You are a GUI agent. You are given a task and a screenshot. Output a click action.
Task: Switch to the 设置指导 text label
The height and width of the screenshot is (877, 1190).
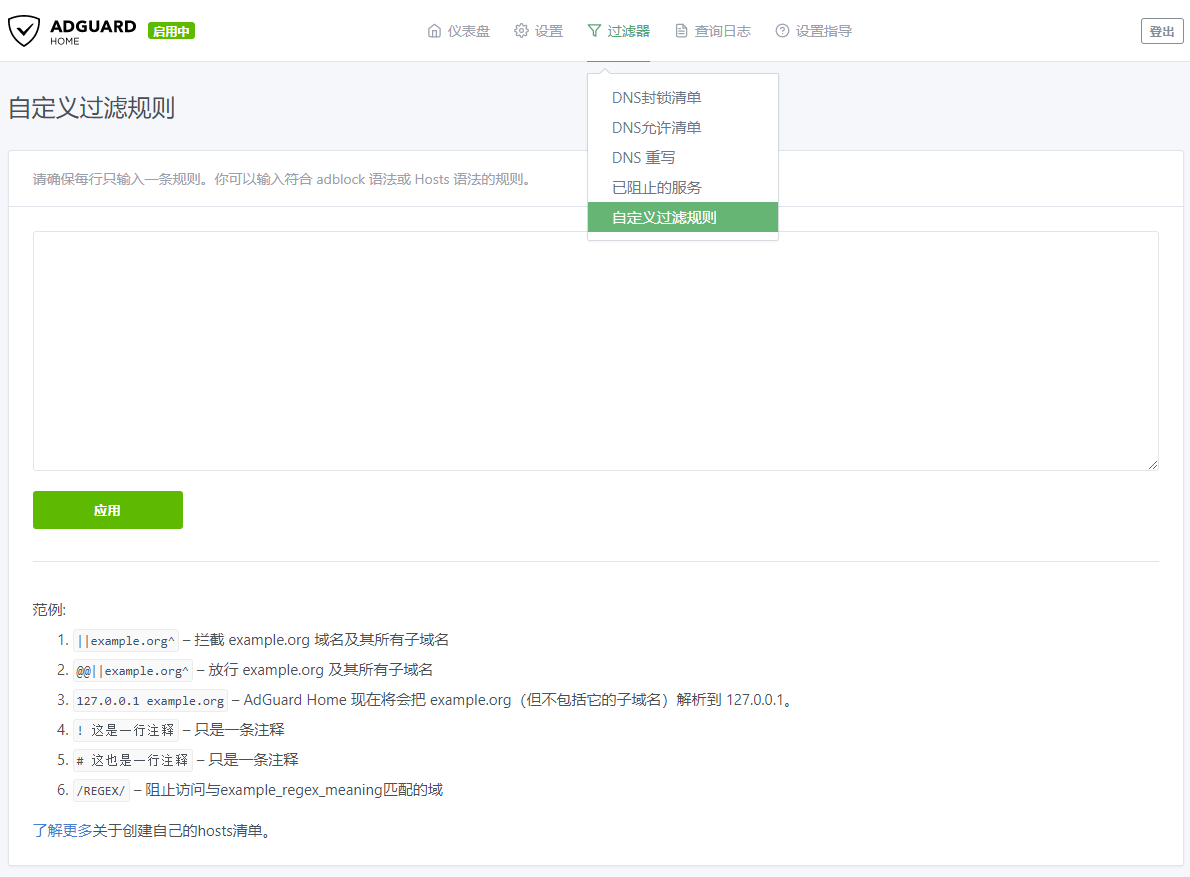click(x=823, y=31)
